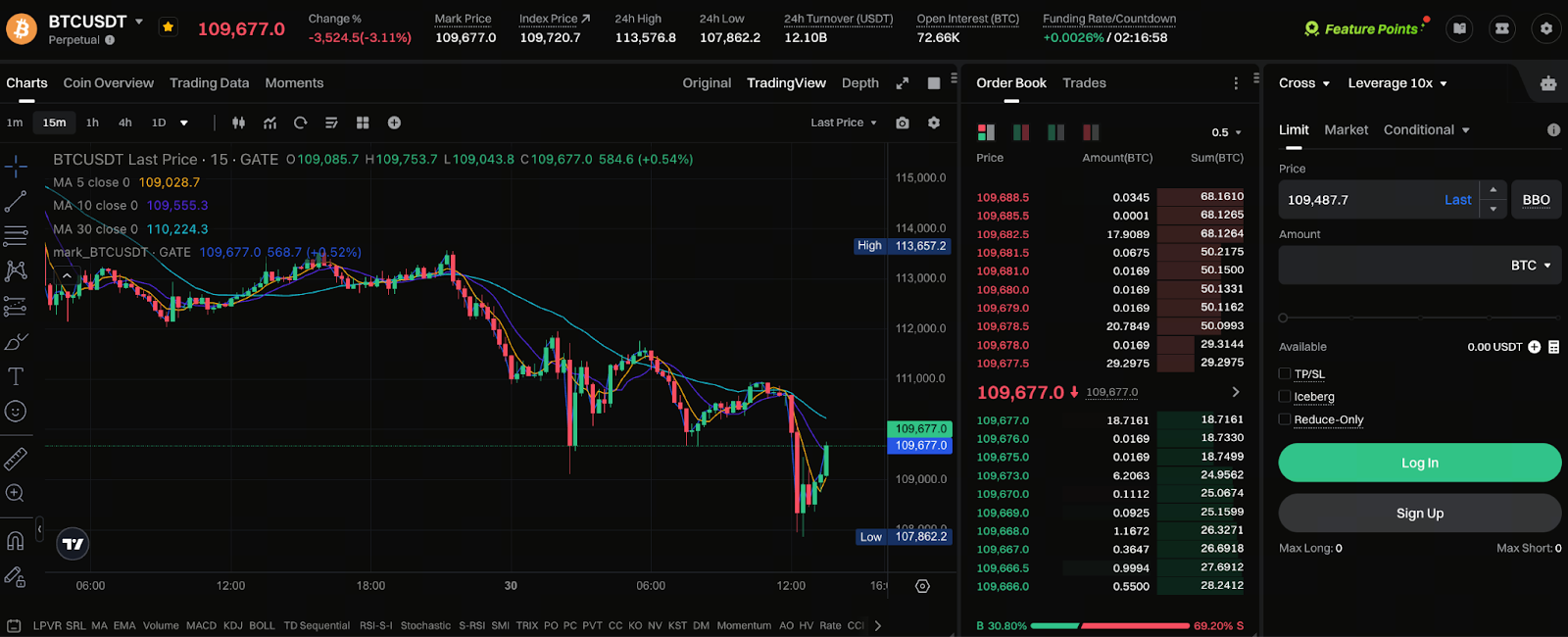Open the Leverage 10x dropdown

point(1397,83)
